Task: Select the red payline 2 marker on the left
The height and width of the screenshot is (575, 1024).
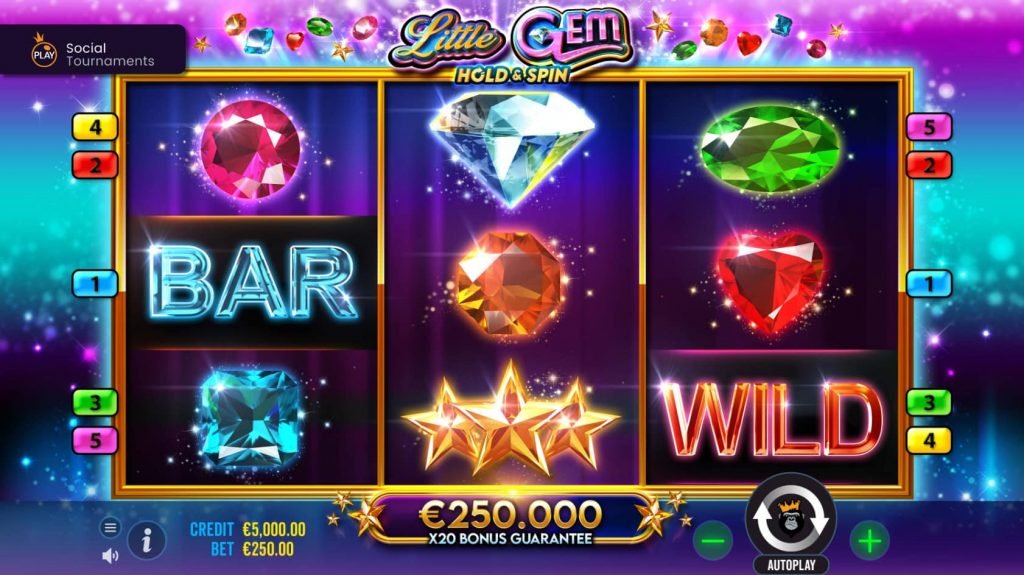Action: click(95, 165)
